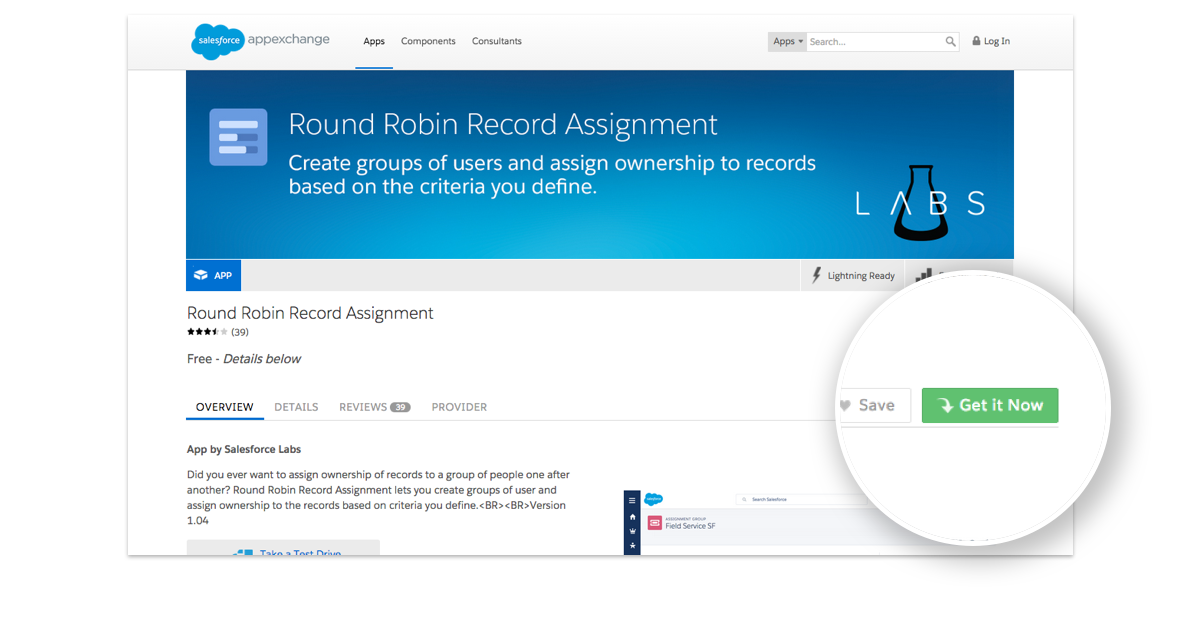Click the hamburger menu icon in preview sidebar
Viewport: 1200px width, 640px height.
(632, 501)
